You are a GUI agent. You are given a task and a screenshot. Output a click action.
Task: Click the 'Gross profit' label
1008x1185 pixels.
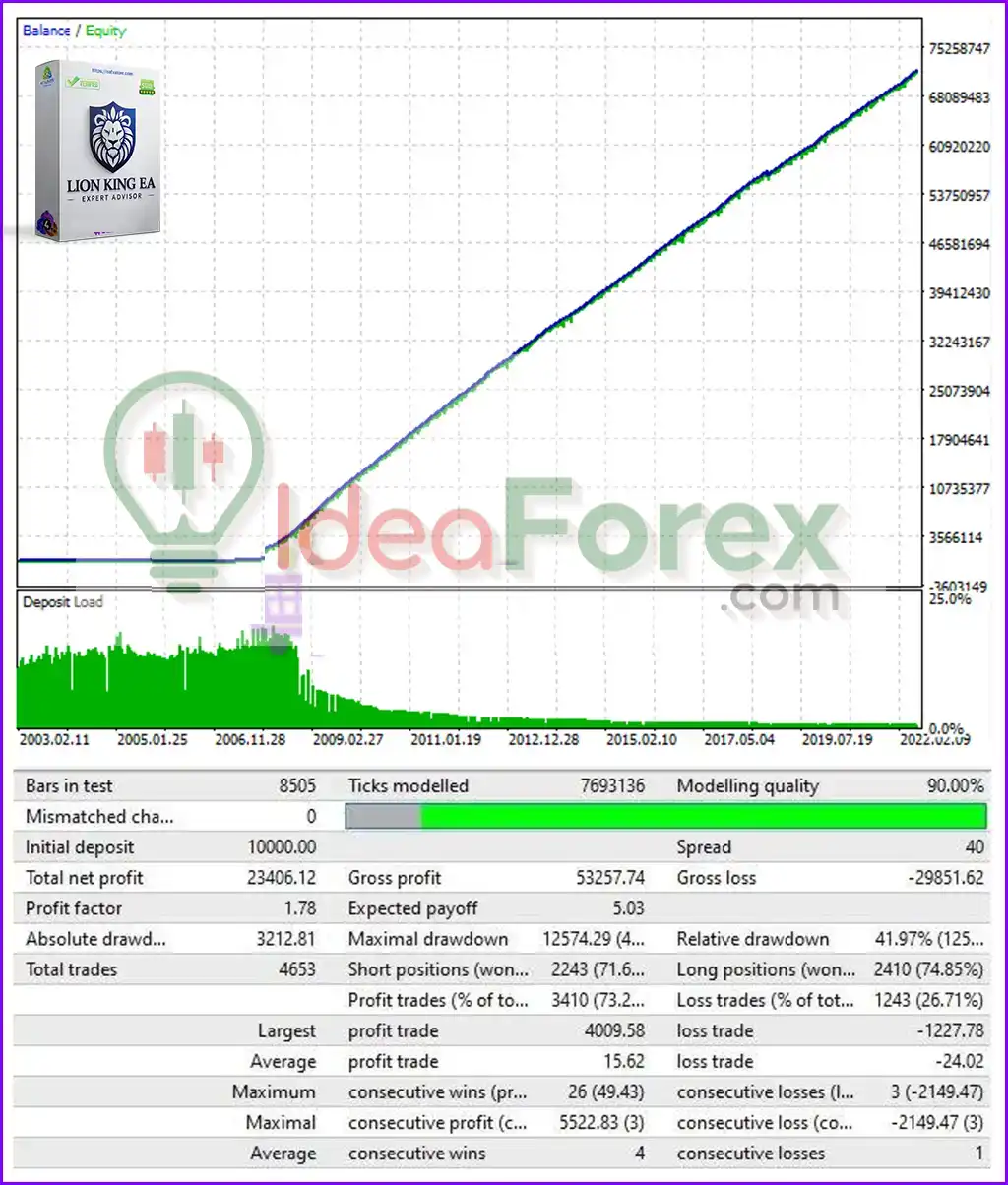(x=395, y=877)
